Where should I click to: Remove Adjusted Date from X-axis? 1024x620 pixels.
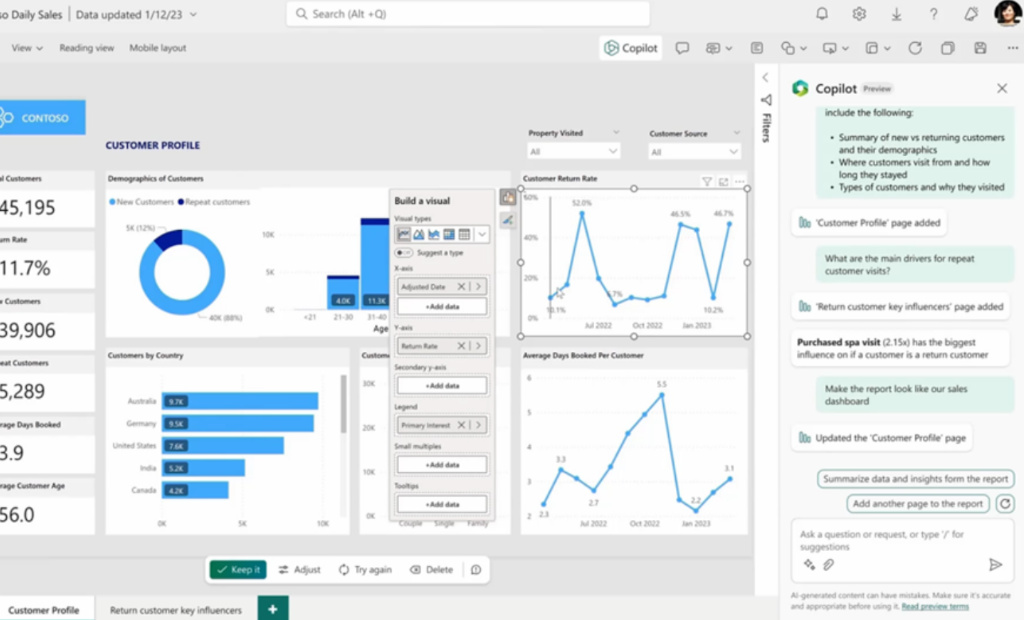461,287
